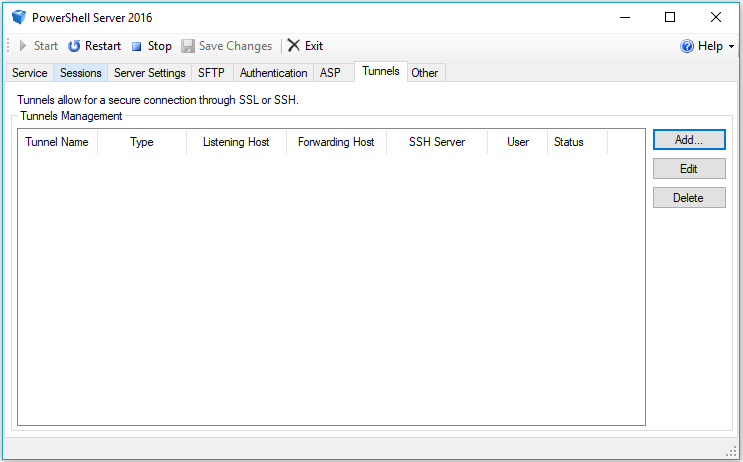Image resolution: width=743 pixels, height=462 pixels.
Task: Click the User column header
Action: [x=517, y=142]
